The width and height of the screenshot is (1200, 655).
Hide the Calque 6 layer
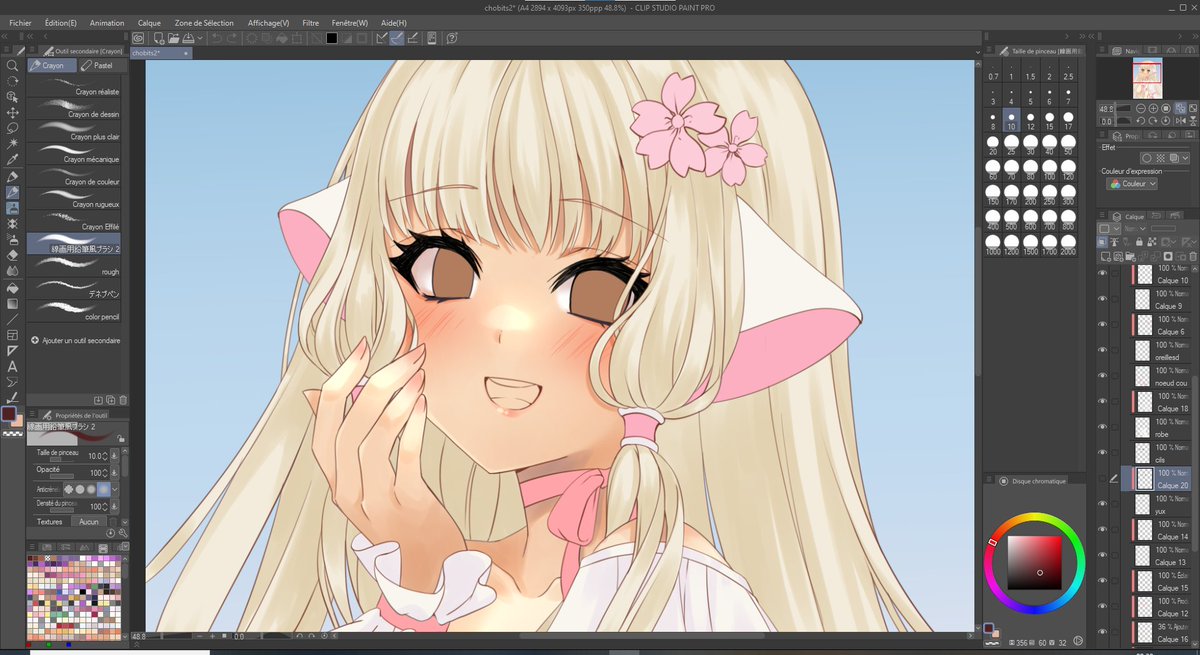point(1104,324)
